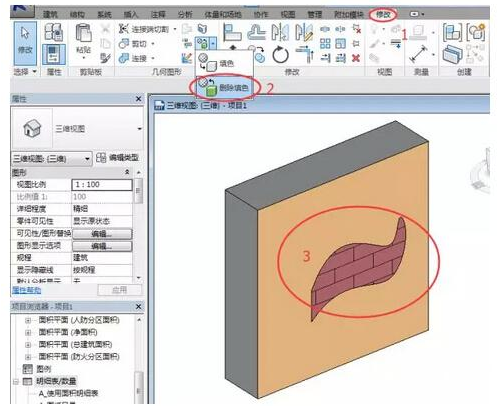Open the paint tool dropdown arrow
This screenshot has width=498, height=406.
click(213, 43)
